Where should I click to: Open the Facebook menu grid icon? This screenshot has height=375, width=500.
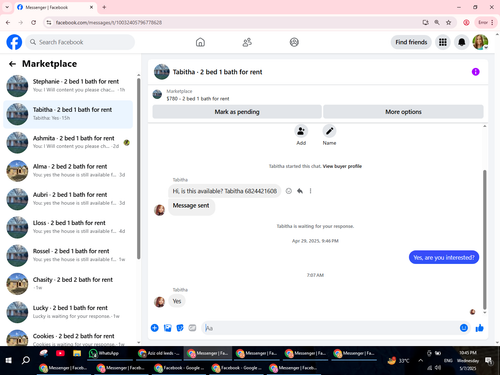point(443,42)
